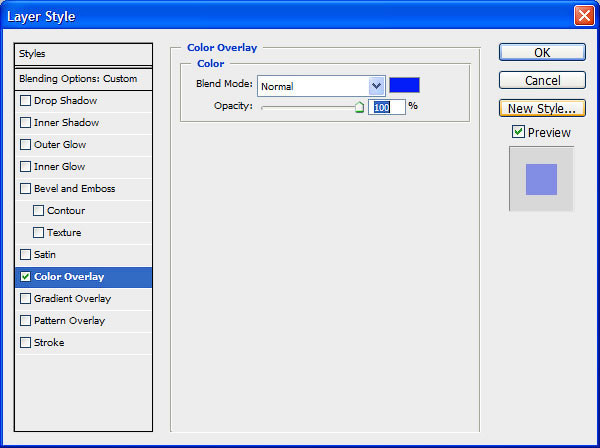Check the Bevel and Emboss box

(25, 189)
